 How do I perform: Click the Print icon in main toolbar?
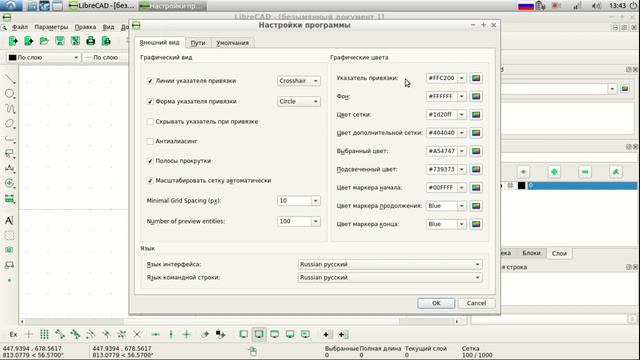91,41
